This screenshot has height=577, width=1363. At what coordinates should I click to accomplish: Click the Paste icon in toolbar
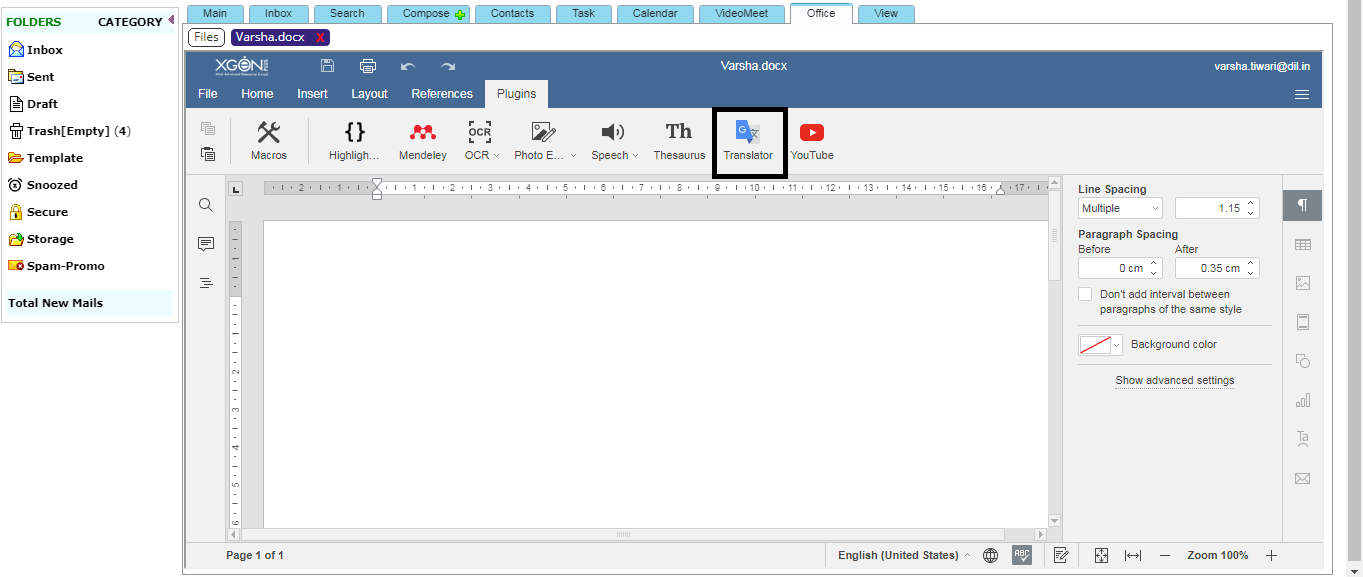tap(208, 154)
